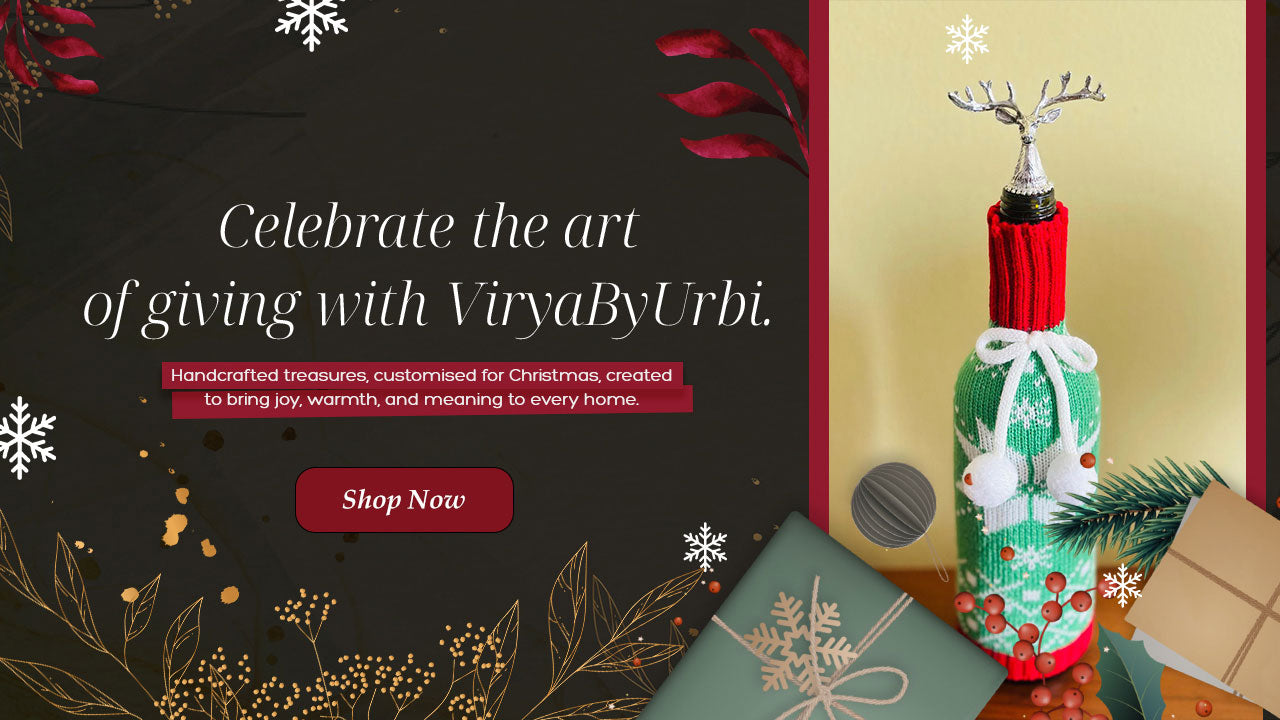Click the "of giving with ViryaByUrbi." text
1280x720 pixels.
coord(428,305)
